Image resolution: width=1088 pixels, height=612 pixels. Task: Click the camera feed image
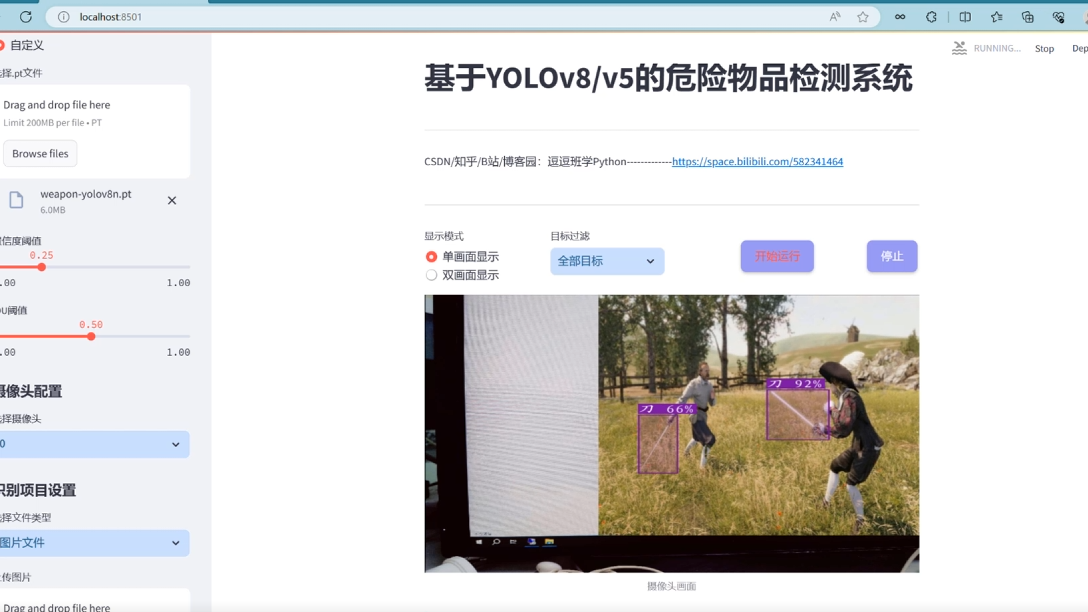click(672, 434)
